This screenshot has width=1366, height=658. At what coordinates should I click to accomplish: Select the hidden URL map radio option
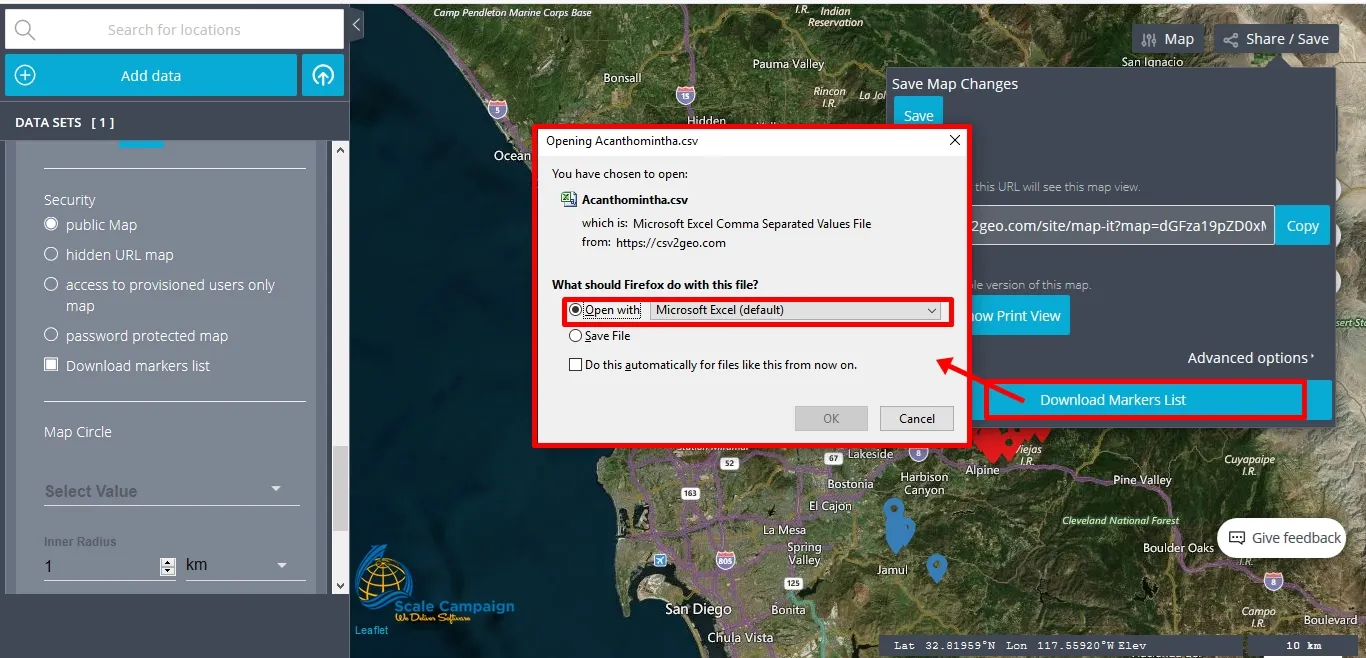click(52, 254)
